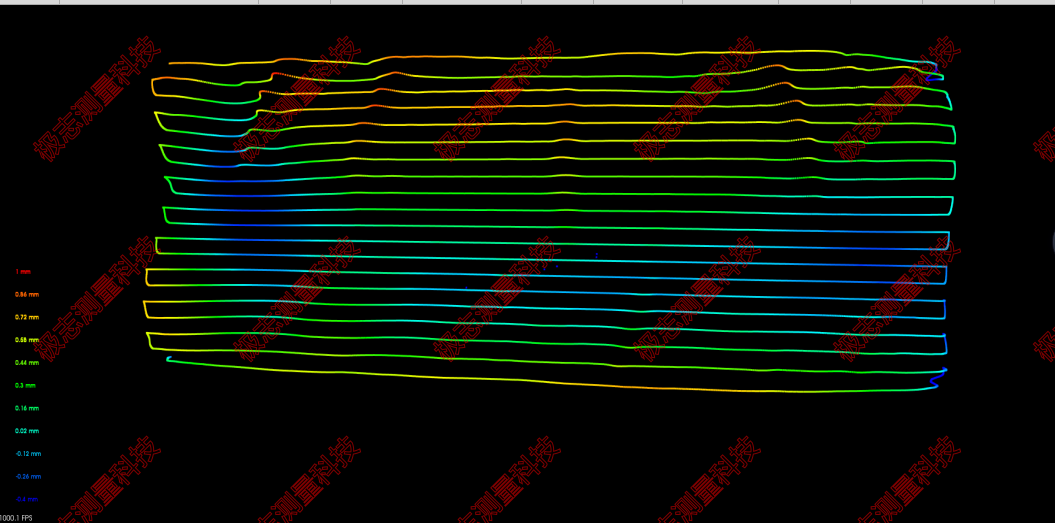Click the blue squiggle at bottom-right scan end
The height and width of the screenshot is (523, 1055).
(938, 377)
